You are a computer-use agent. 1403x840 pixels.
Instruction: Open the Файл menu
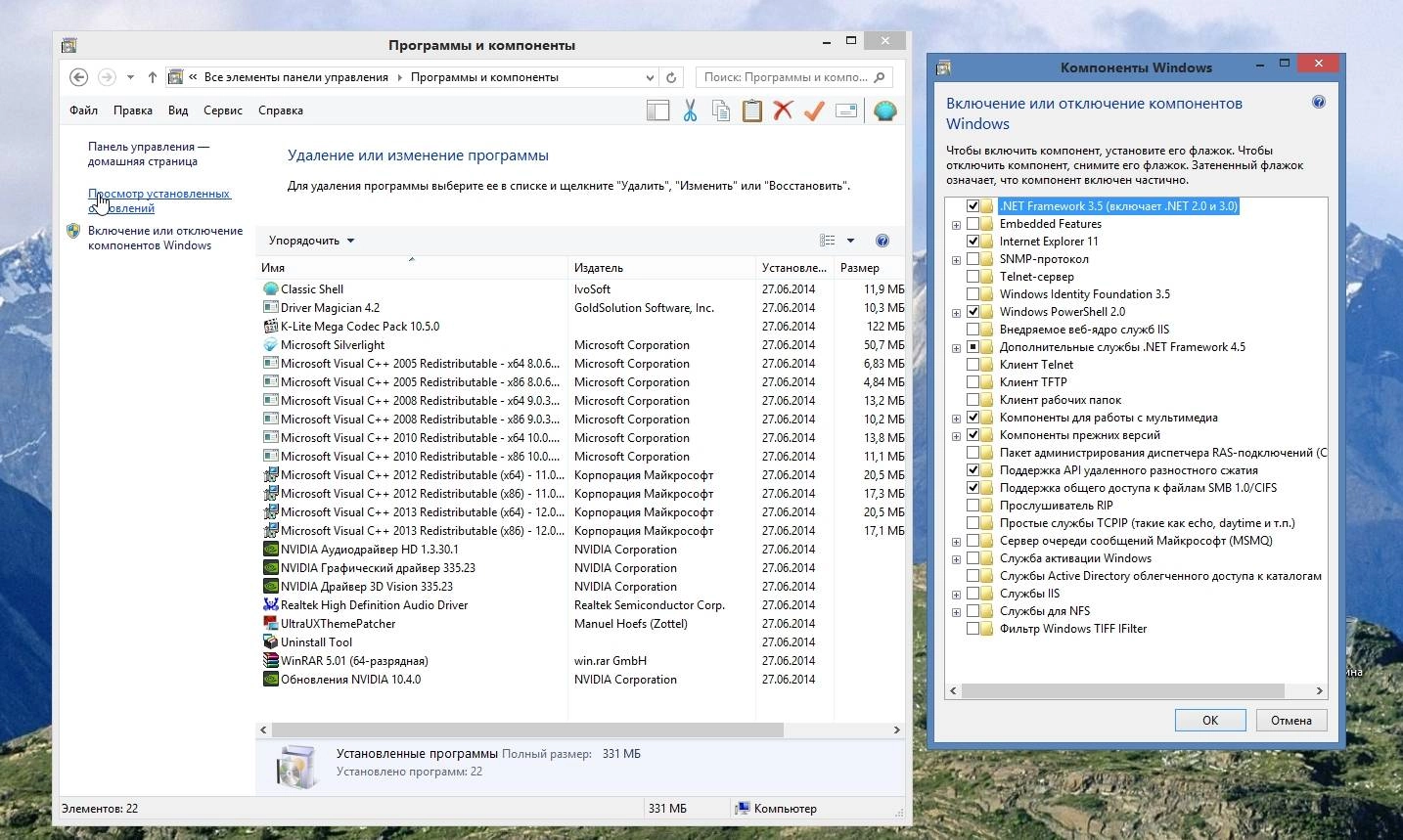click(x=83, y=111)
